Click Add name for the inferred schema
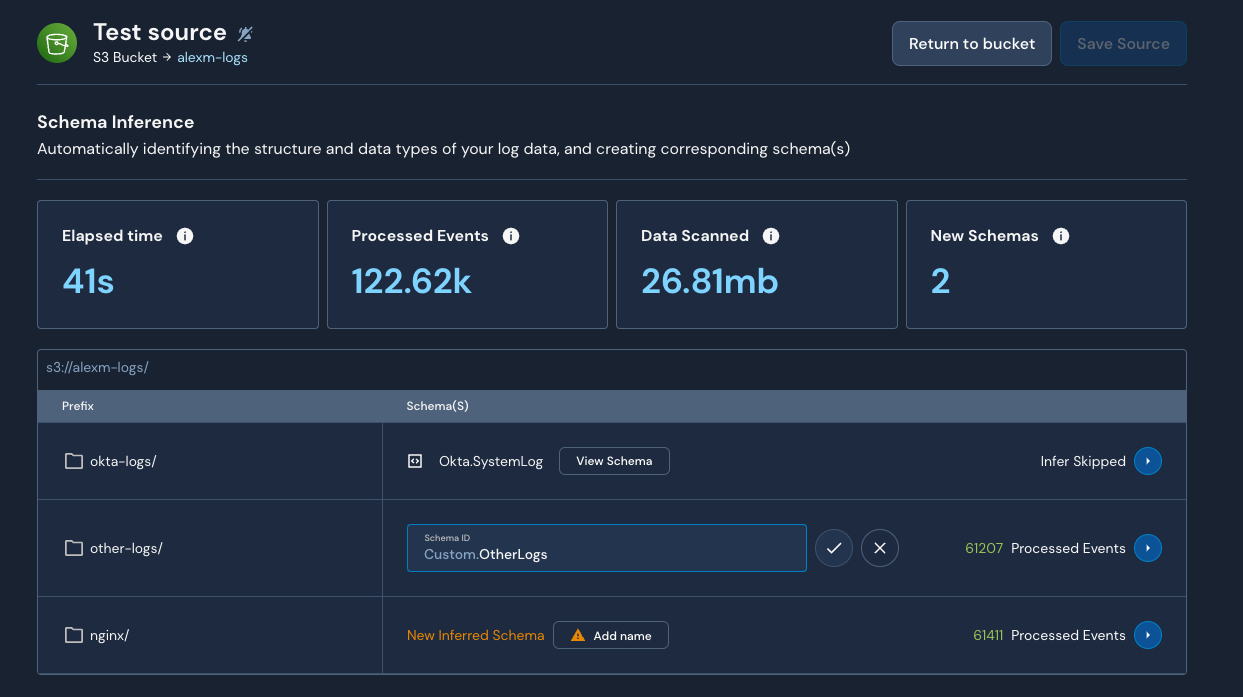 pos(611,635)
